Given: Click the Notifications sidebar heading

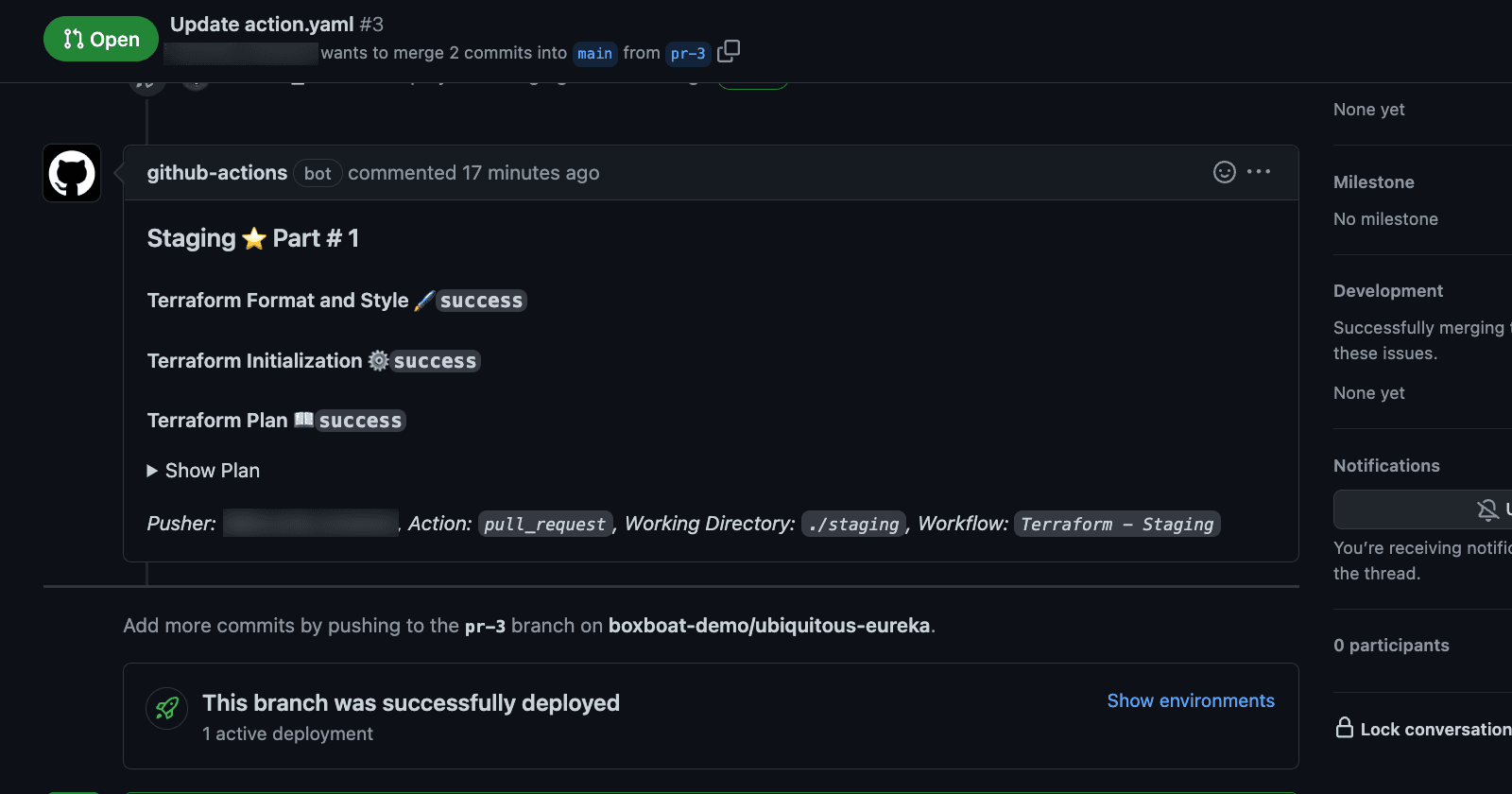Looking at the screenshot, I should point(1385,466).
